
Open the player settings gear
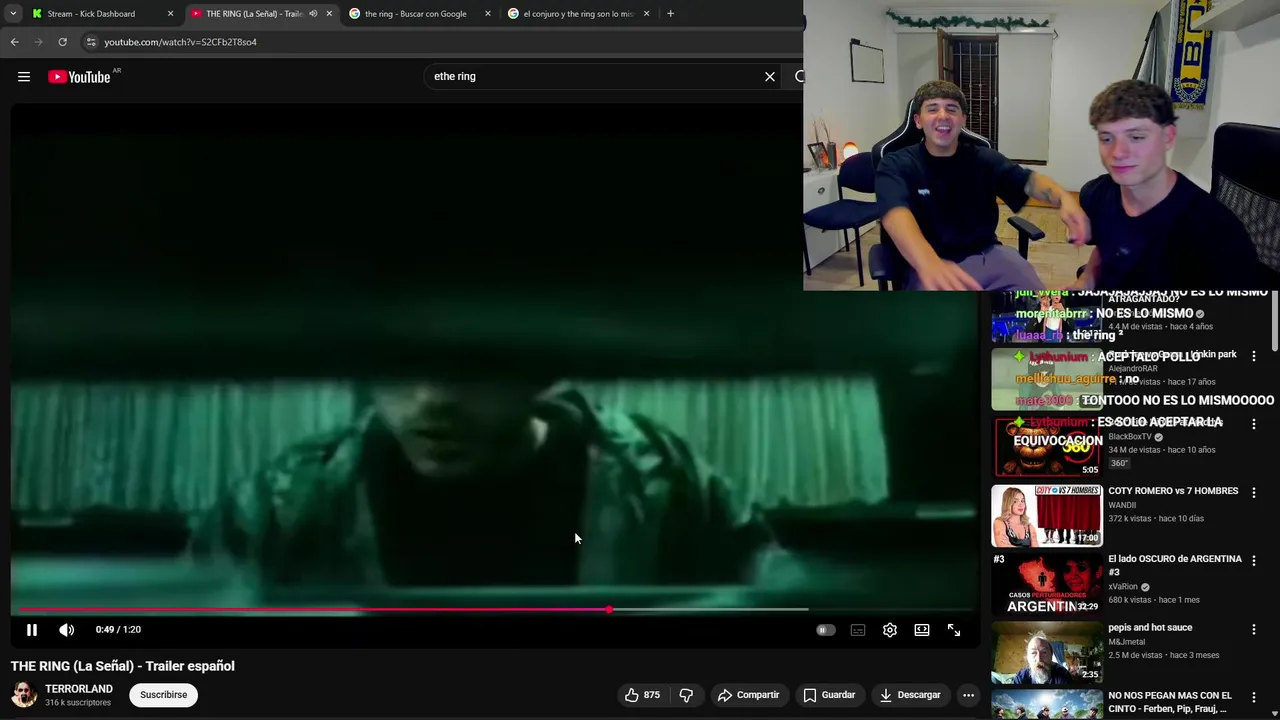click(x=890, y=630)
